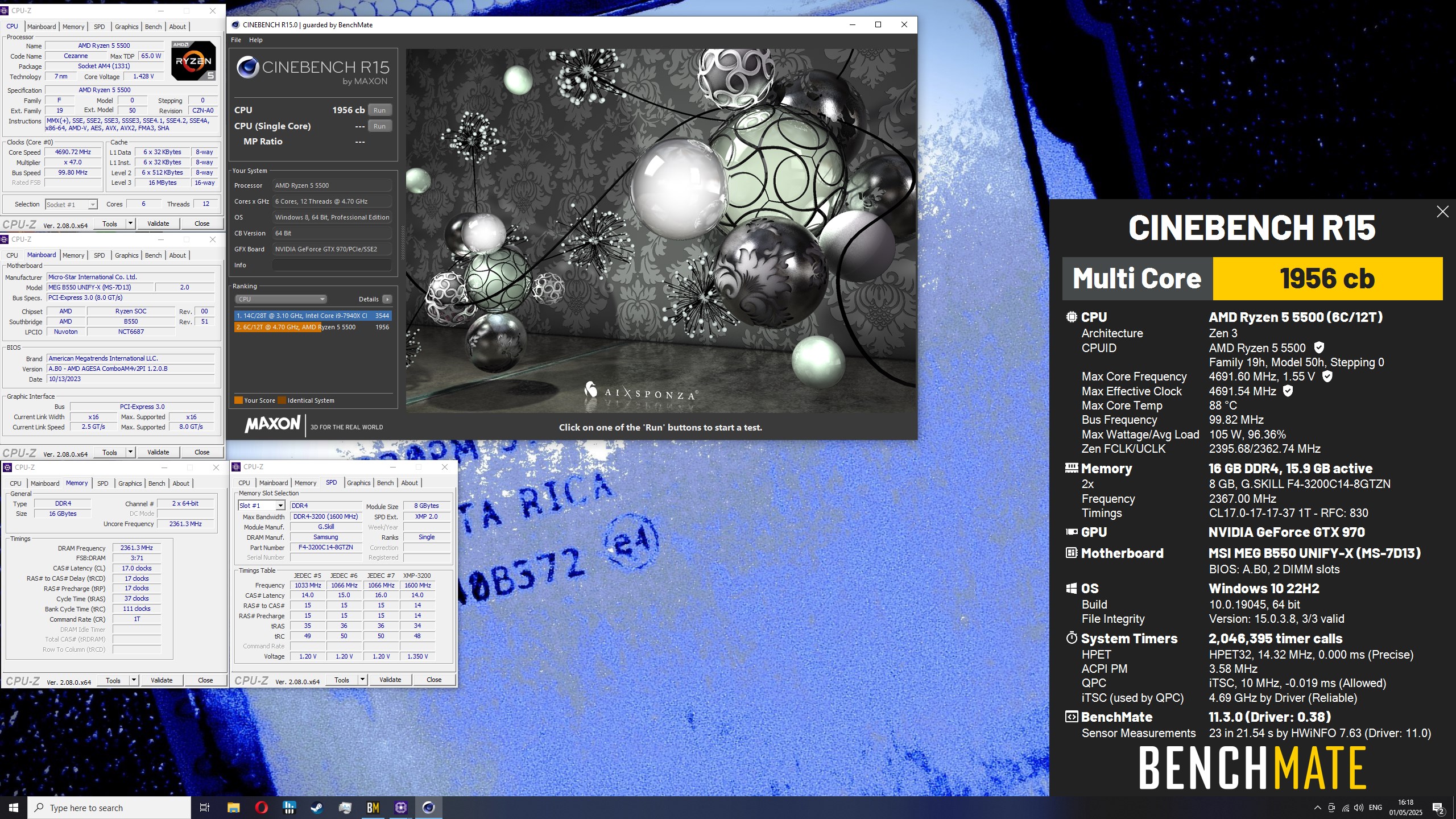The height and width of the screenshot is (819, 1456).
Task: Close the BenchMate result overlay
Action: tap(1442, 212)
